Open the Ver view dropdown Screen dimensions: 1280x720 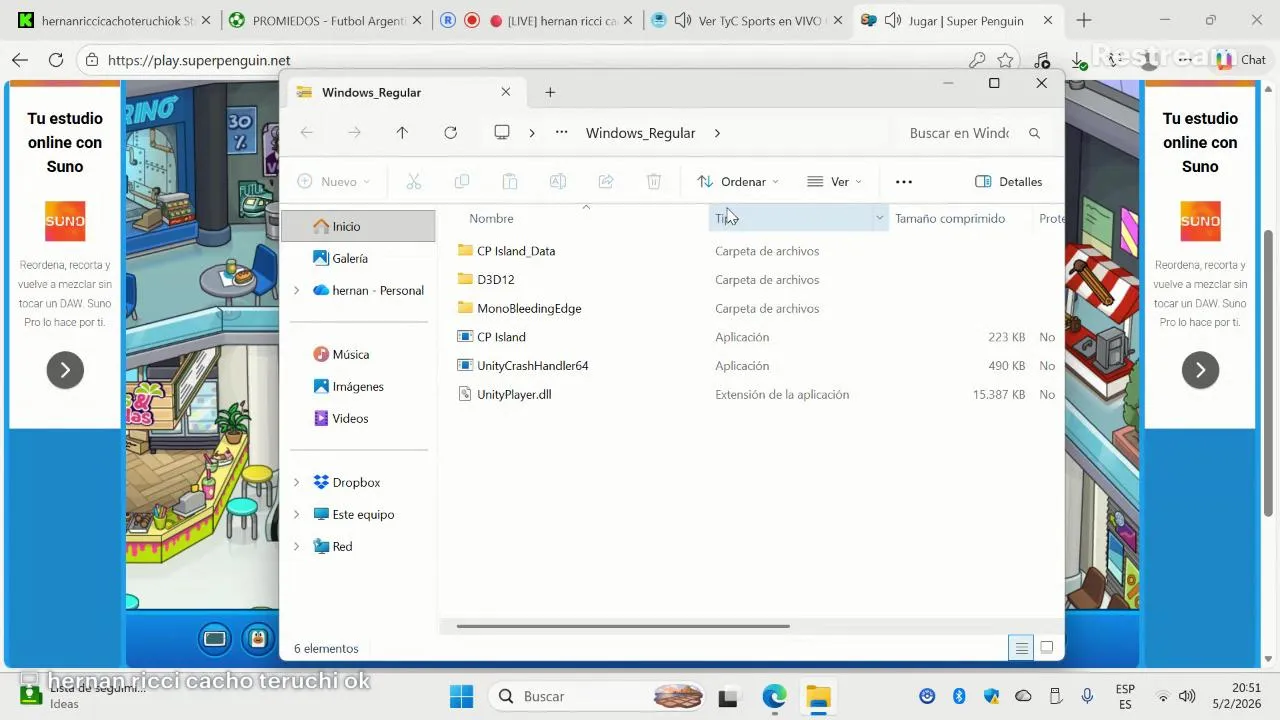pyautogui.click(x=834, y=181)
